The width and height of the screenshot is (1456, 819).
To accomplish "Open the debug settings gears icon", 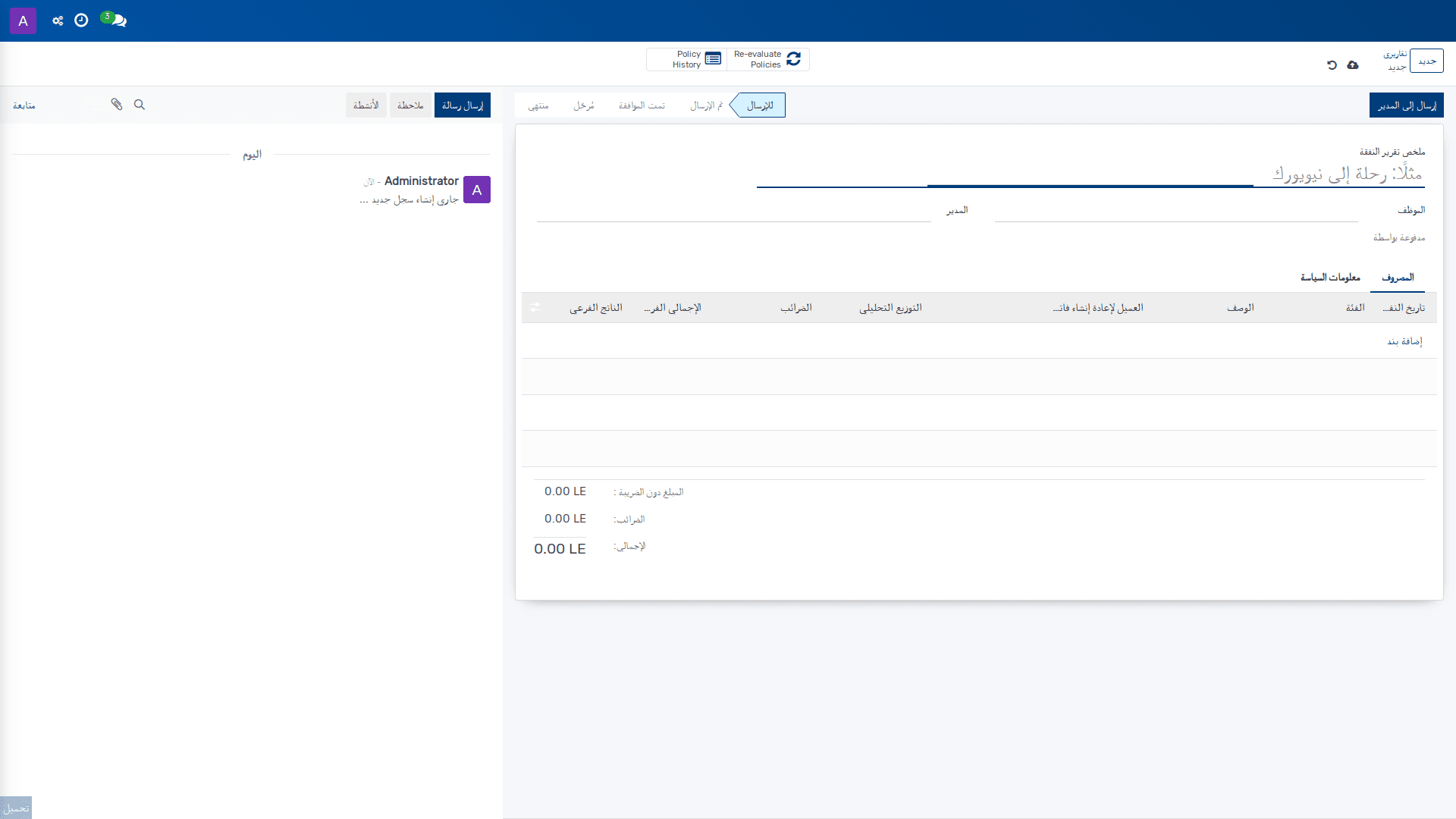I will [x=58, y=20].
